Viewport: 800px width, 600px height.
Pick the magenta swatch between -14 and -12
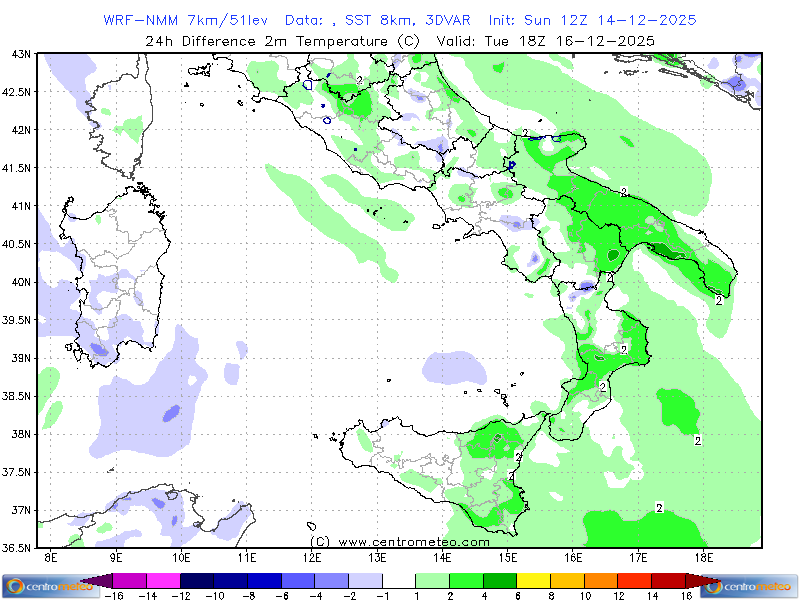tap(163, 580)
